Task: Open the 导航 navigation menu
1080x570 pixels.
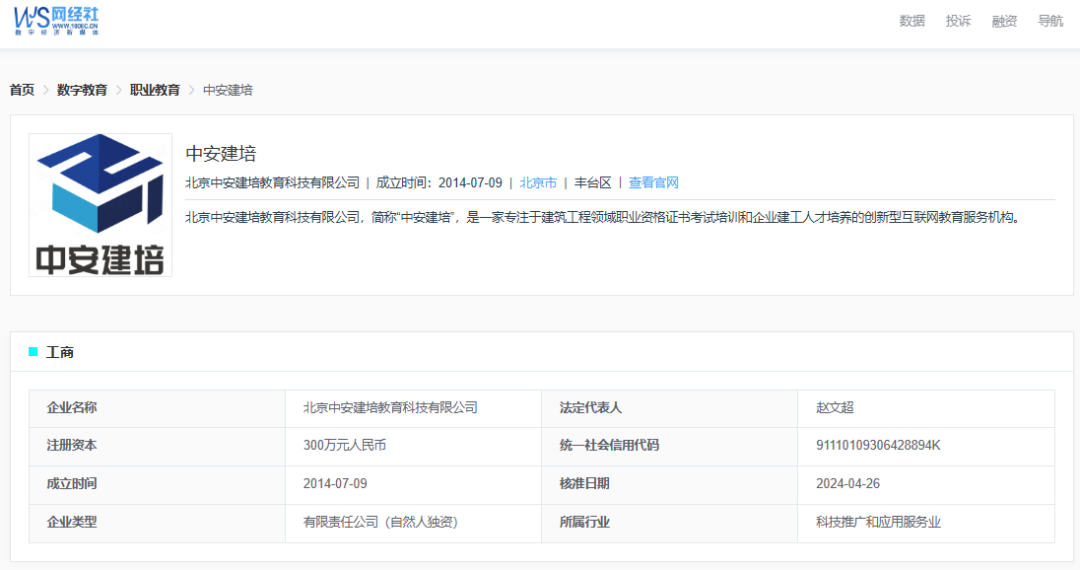Action: 1050,21
